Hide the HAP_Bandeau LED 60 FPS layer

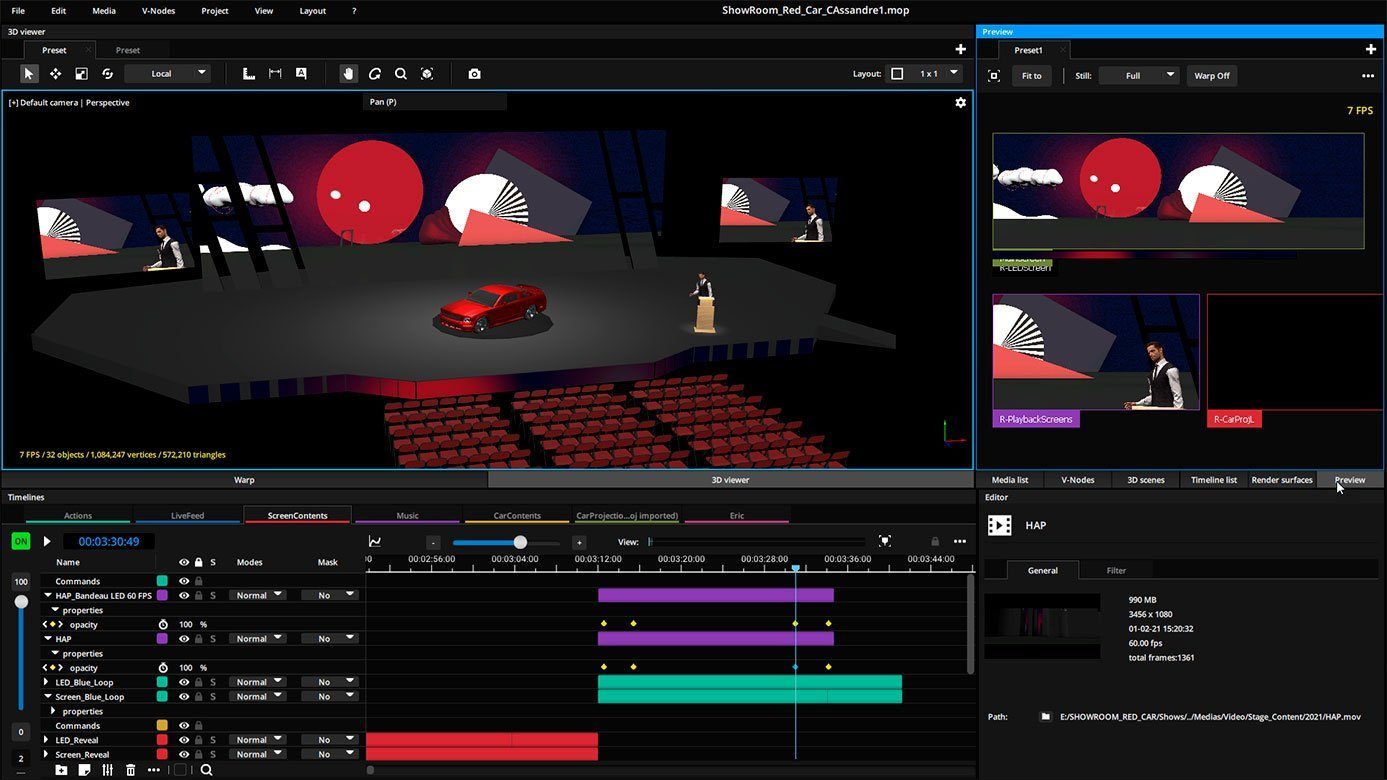[184, 595]
